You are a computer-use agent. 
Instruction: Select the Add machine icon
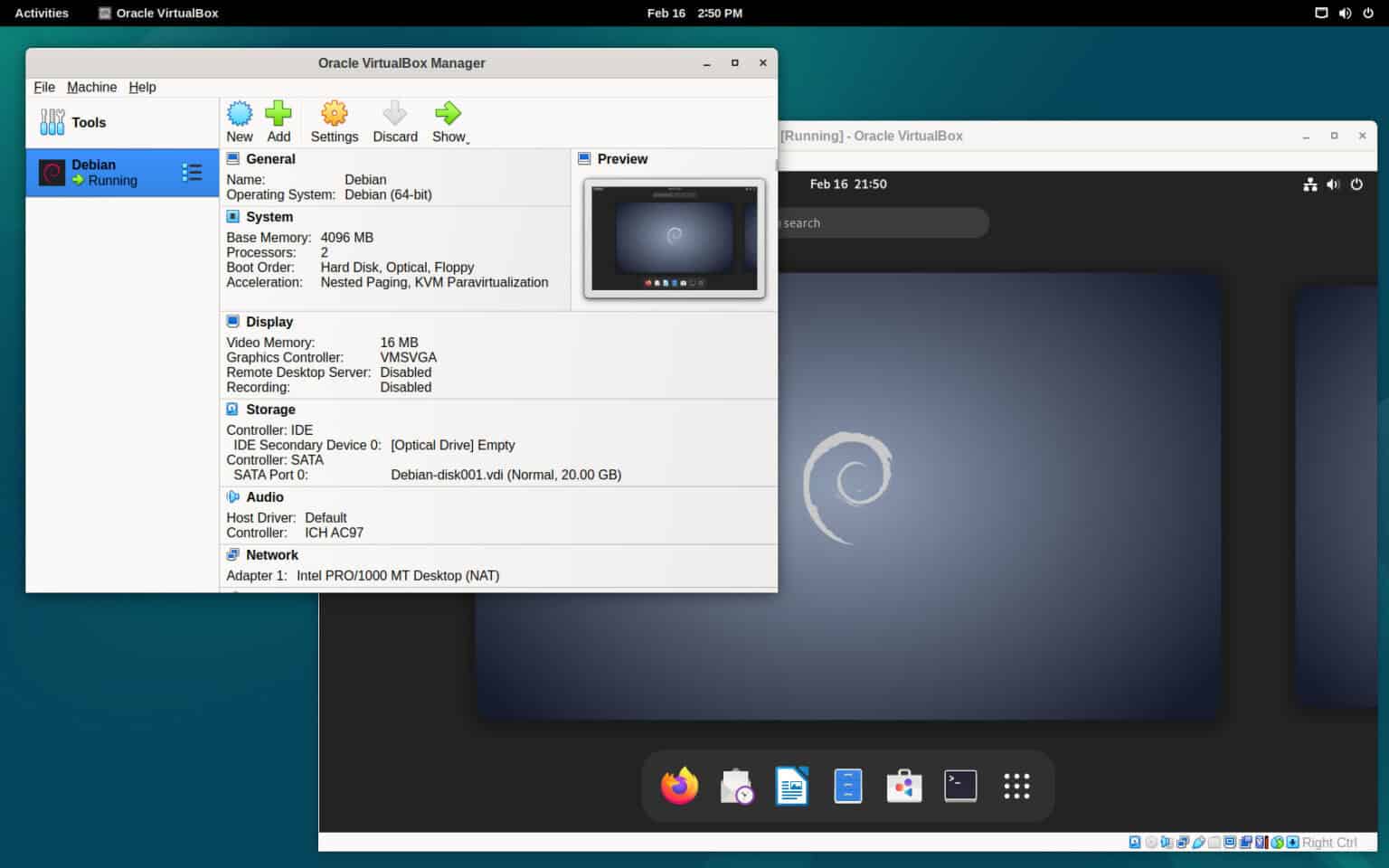coord(279,120)
